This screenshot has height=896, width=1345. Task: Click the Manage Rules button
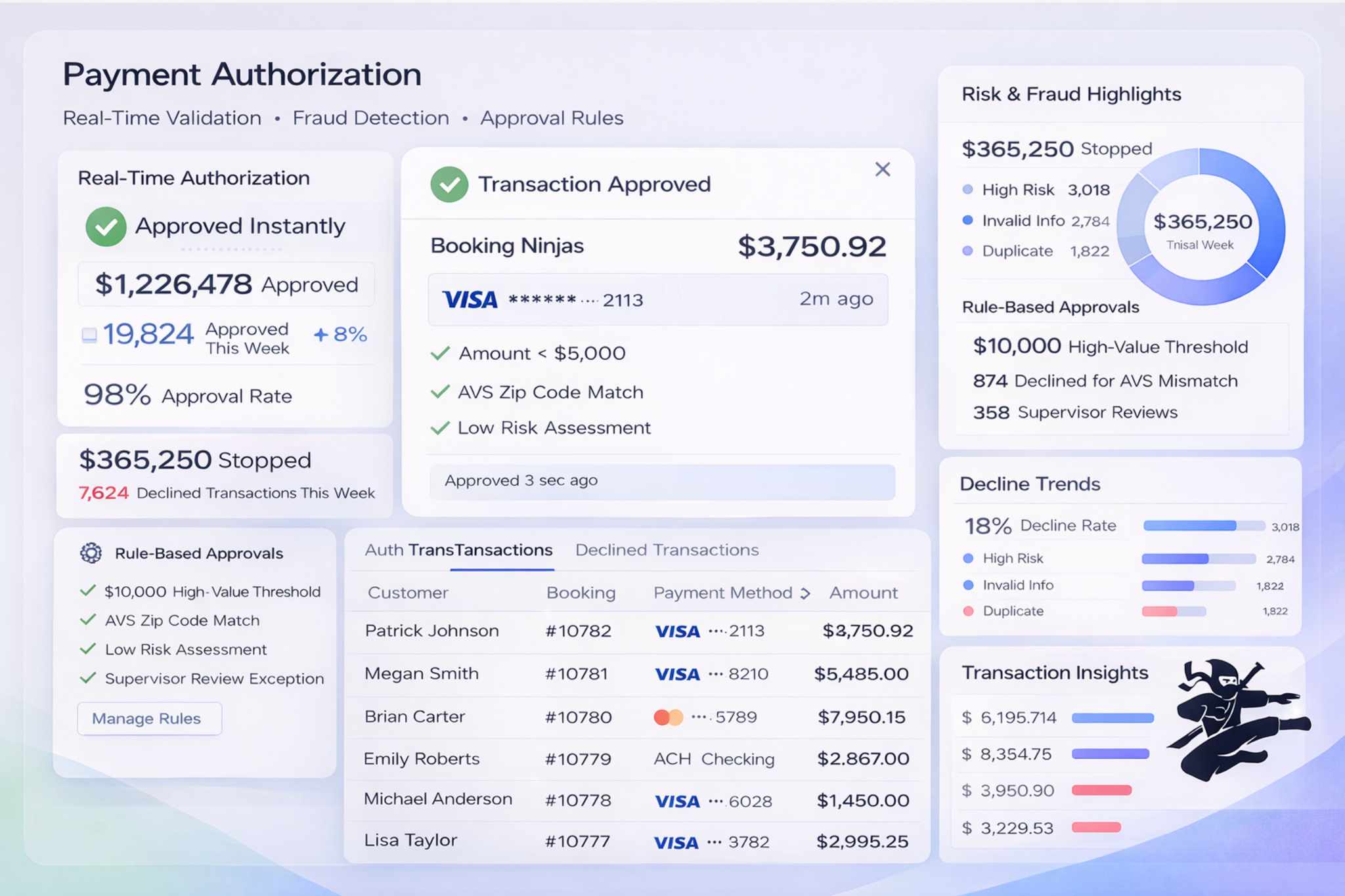point(149,718)
